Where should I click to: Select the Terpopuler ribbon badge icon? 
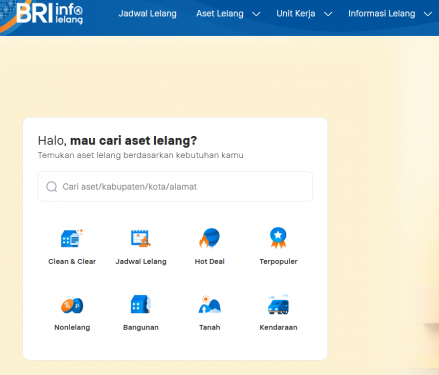coord(278,238)
